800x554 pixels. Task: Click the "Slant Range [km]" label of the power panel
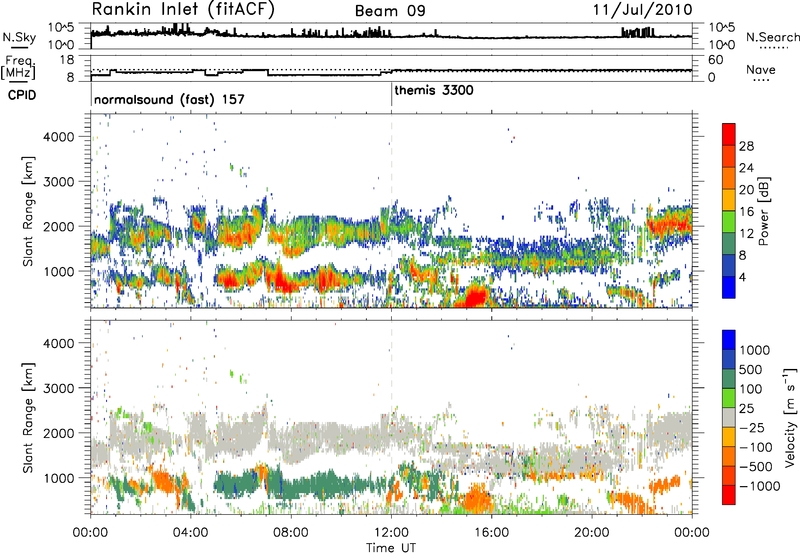pyautogui.click(x=28, y=211)
